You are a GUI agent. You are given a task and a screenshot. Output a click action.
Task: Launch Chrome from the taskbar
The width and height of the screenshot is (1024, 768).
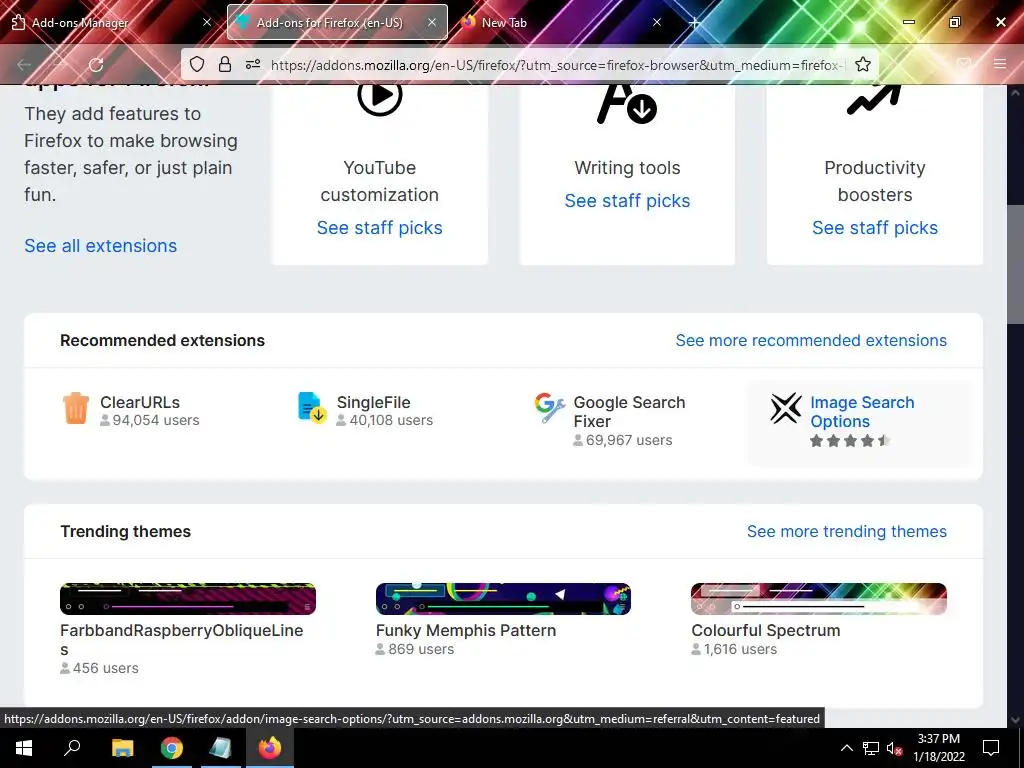click(172, 748)
